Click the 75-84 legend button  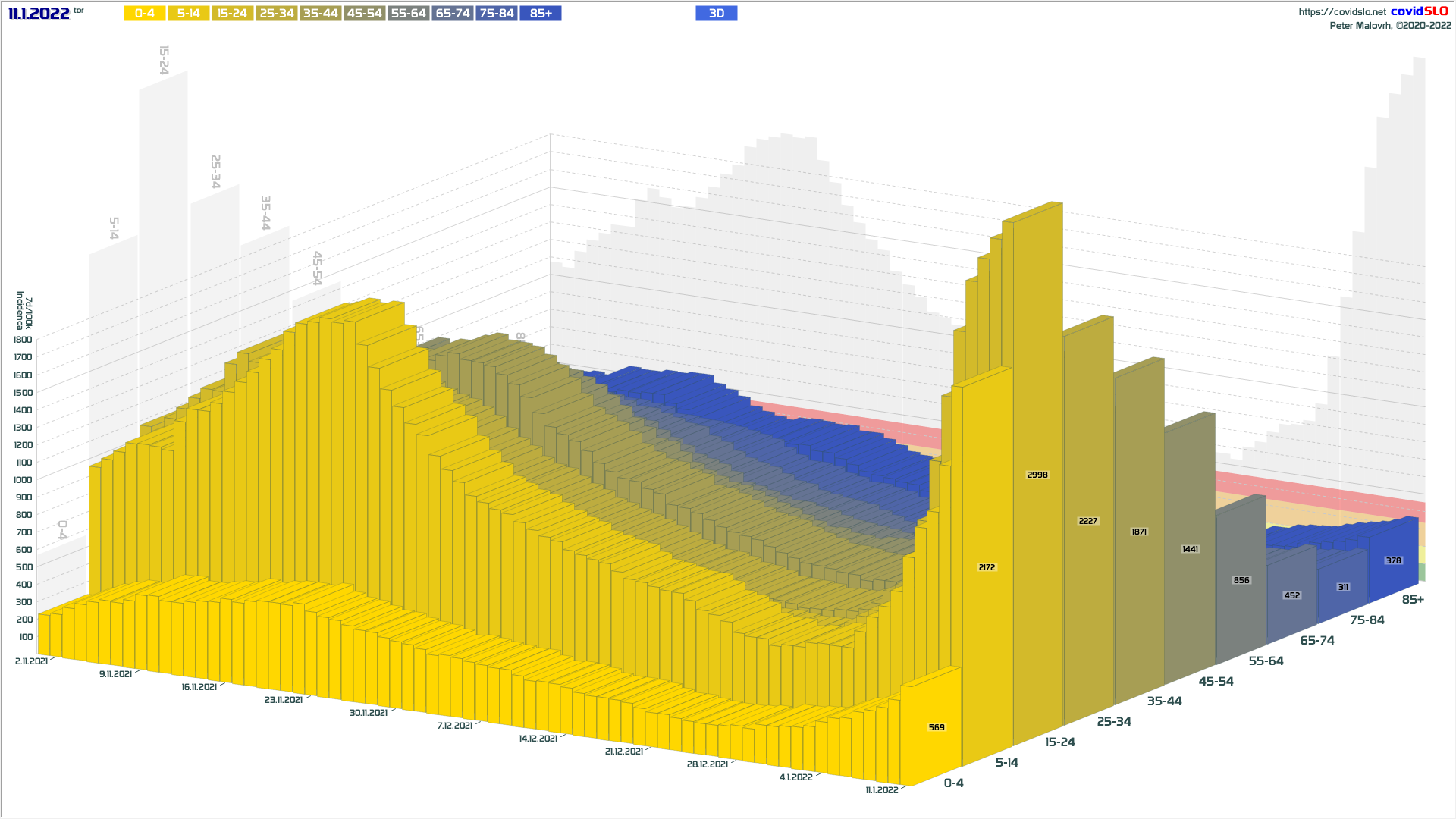pyautogui.click(x=497, y=14)
